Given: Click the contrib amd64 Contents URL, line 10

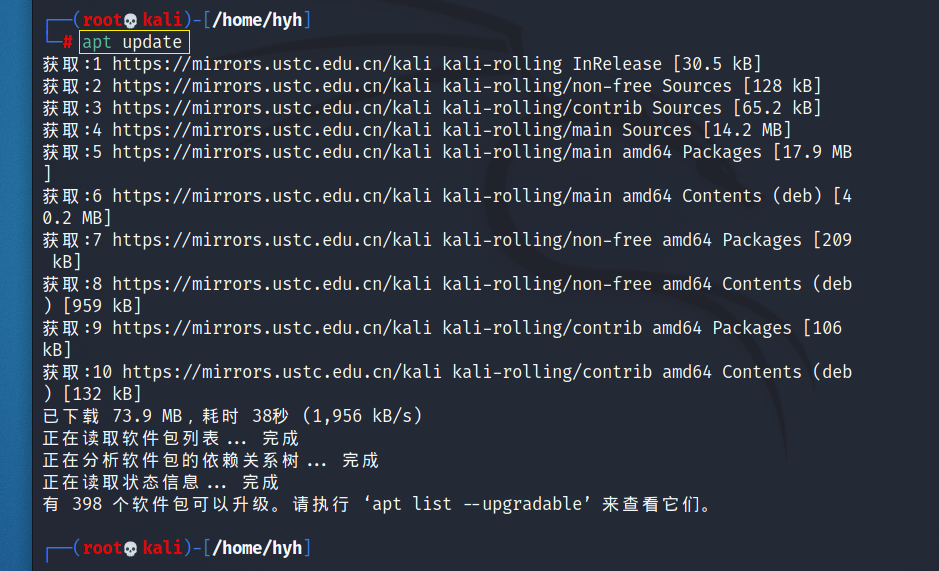Looking at the screenshot, I should tap(281, 372).
